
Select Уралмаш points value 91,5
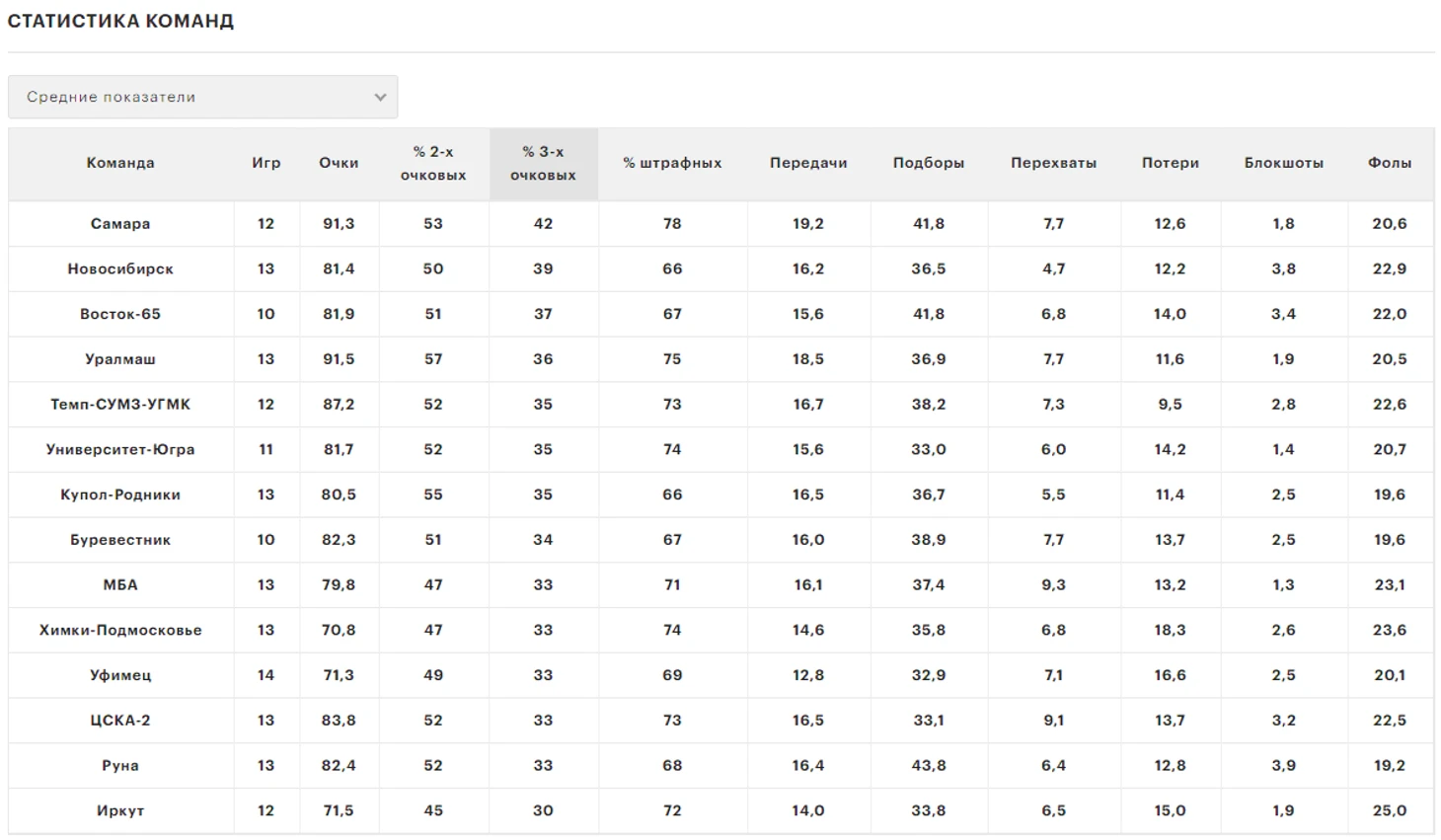tap(339, 359)
